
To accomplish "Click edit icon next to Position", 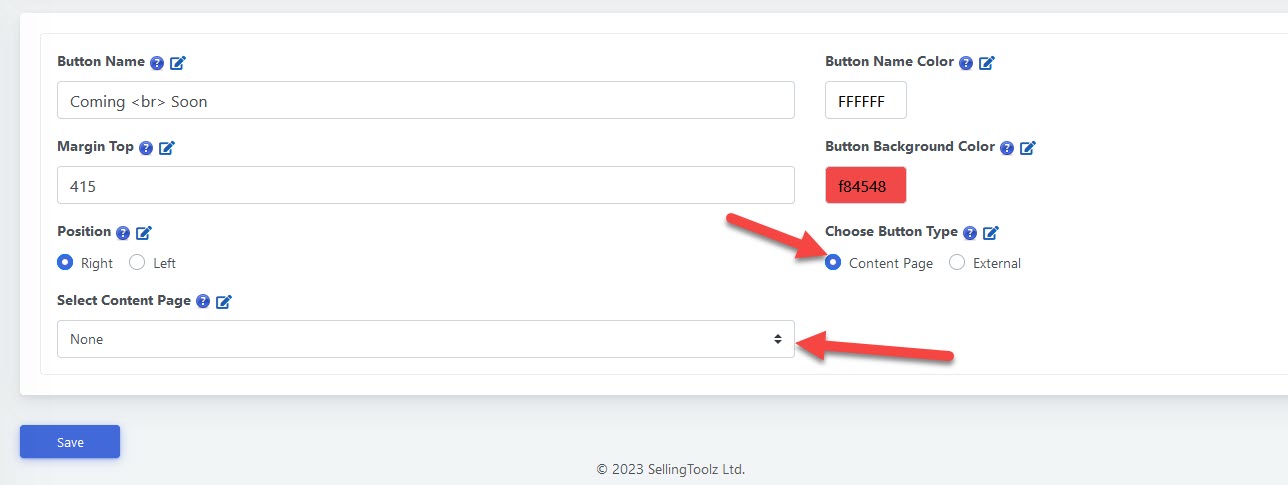I will pyautogui.click(x=144, y=233).
